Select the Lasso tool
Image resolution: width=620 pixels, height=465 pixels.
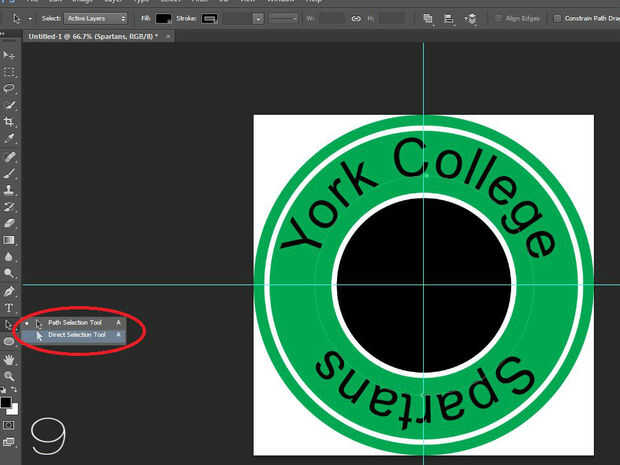coord(9,88)
